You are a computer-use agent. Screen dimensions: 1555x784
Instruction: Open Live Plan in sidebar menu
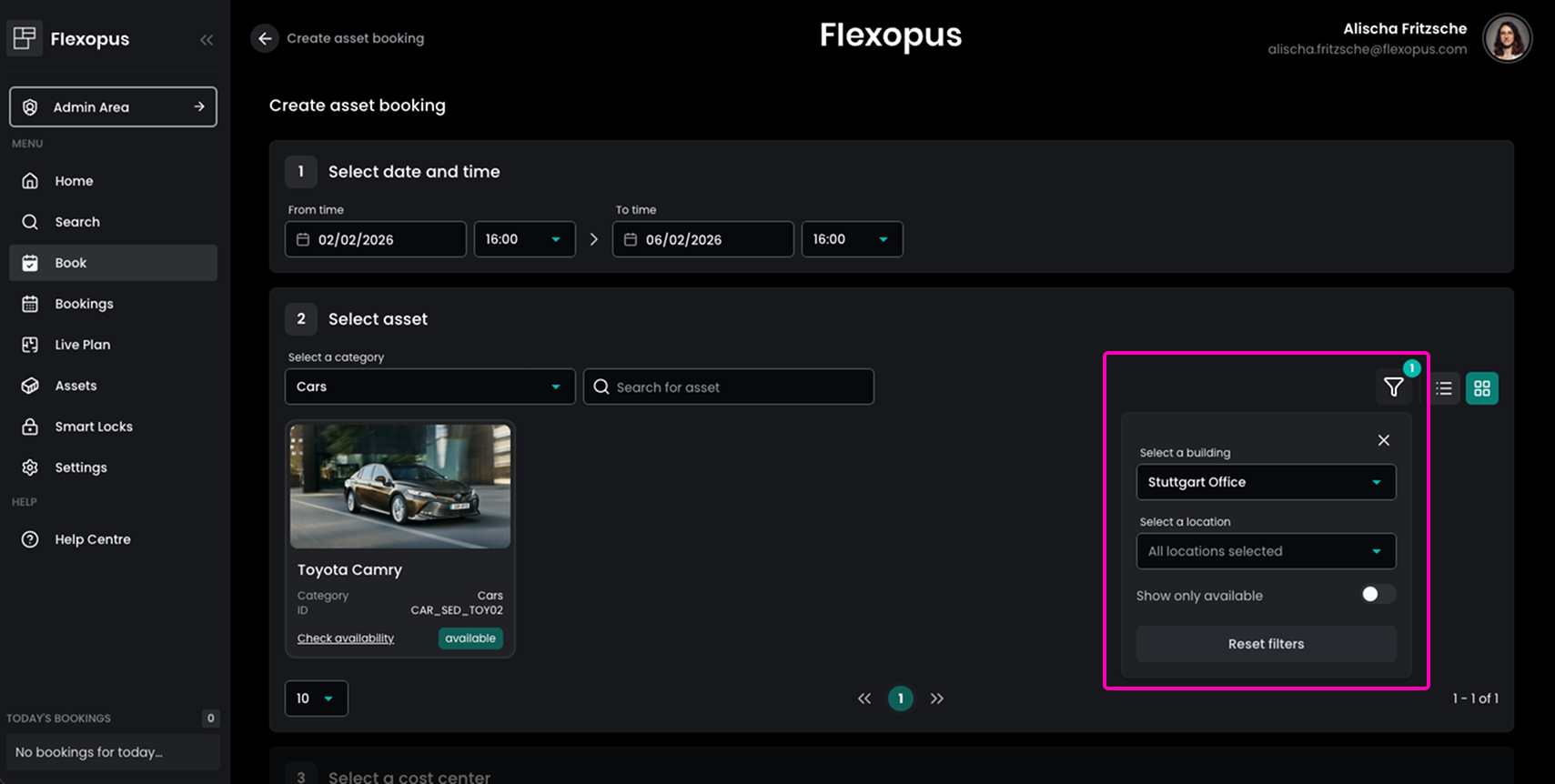[x=82, y=345]
